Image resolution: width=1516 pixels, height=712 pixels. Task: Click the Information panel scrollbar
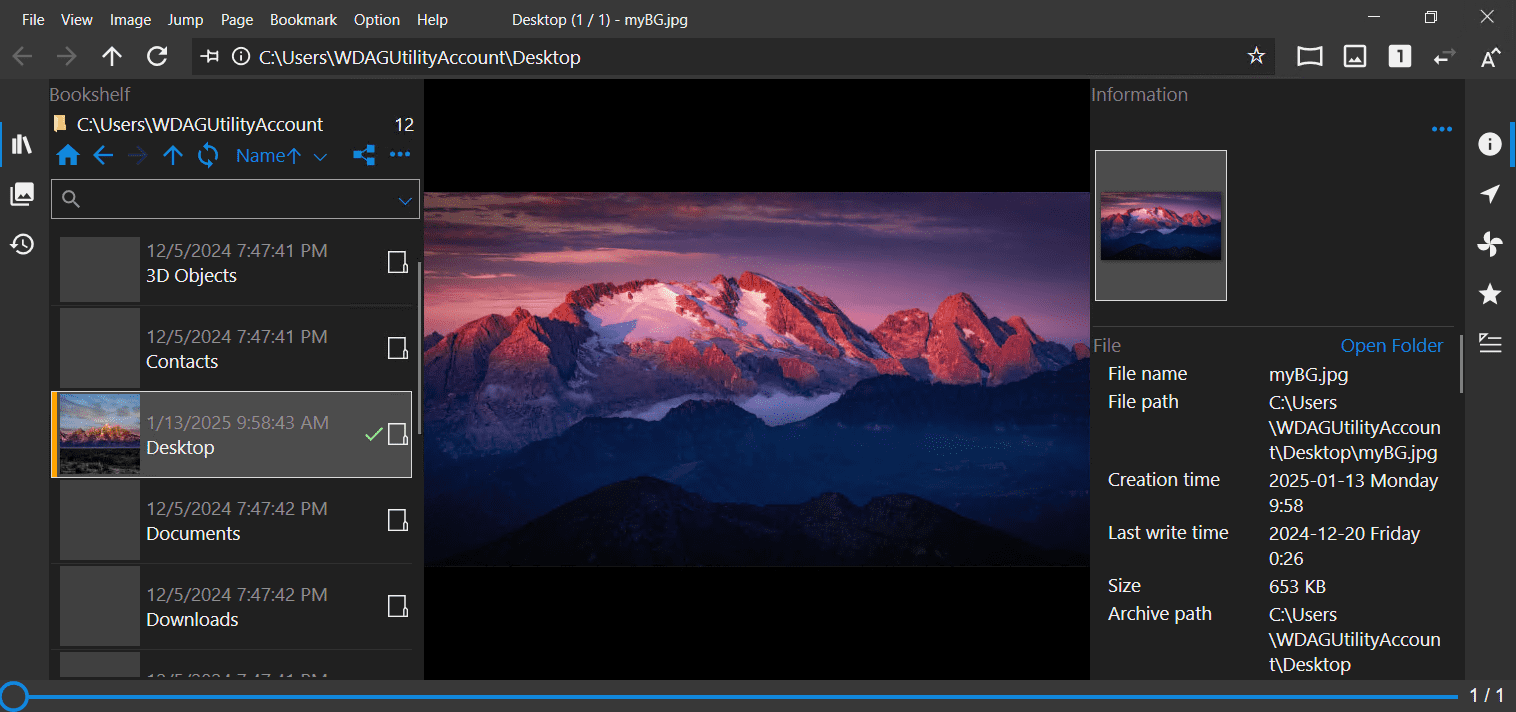tap(1461, 364)
